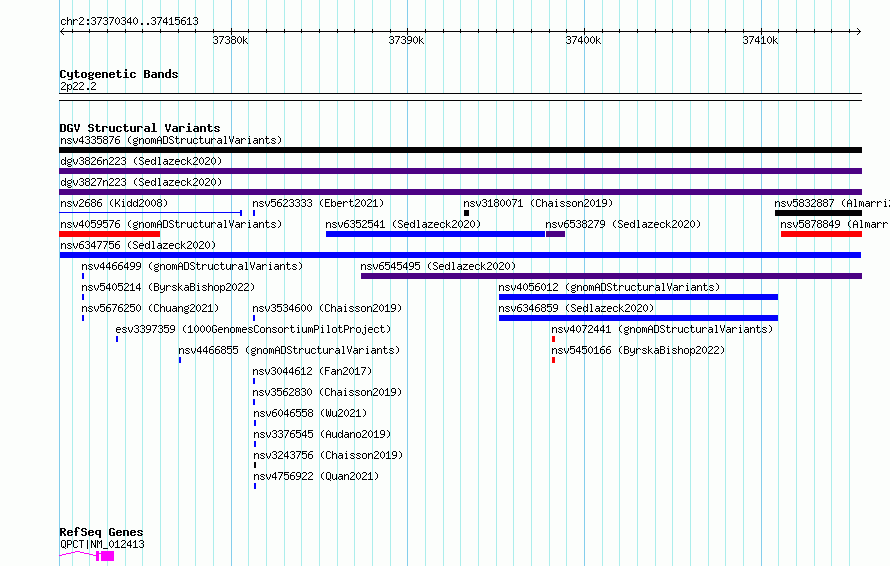Open the nsv6346859 (Sedlazeck2020) label
The width and height of the screenshot is (890, 566).
tap(576, 308)
